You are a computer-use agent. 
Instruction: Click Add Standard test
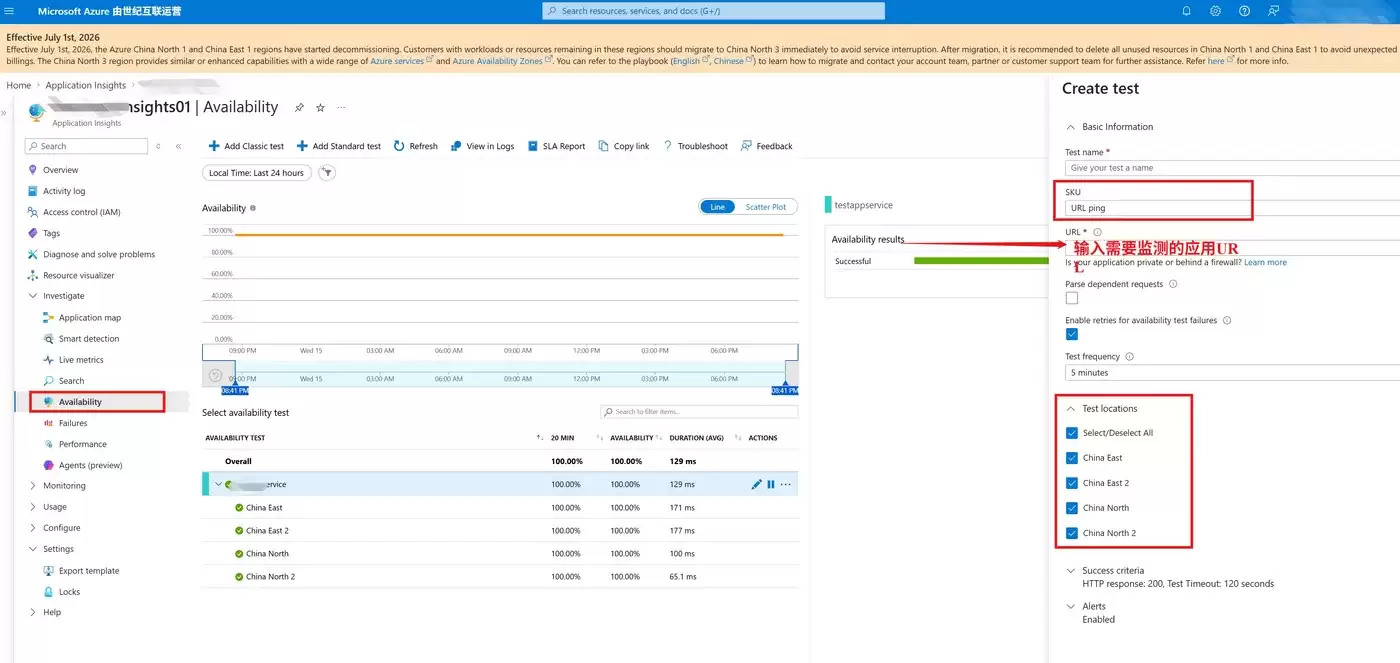[x=339, y=146]
